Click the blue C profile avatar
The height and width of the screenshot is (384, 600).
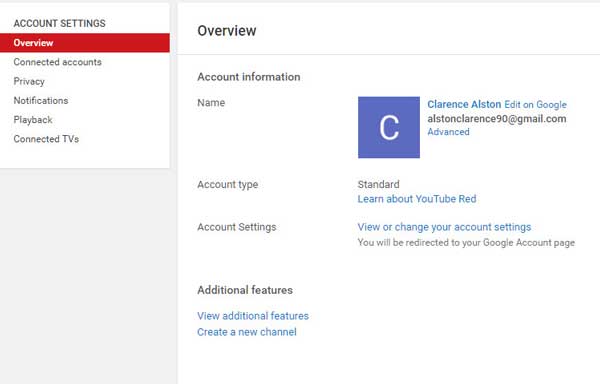click(x=389, y=127)
